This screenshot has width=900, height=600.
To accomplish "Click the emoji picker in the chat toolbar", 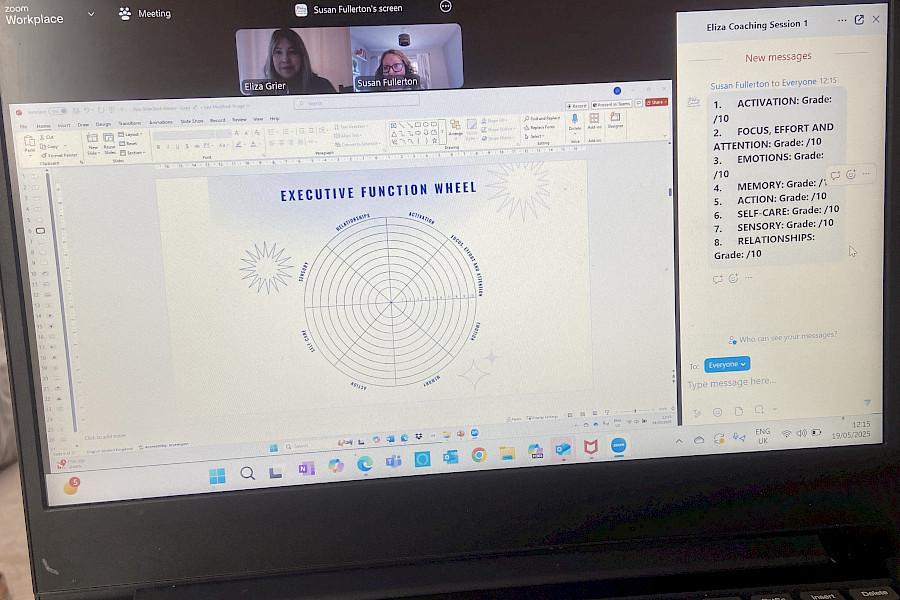I will 717,411.
